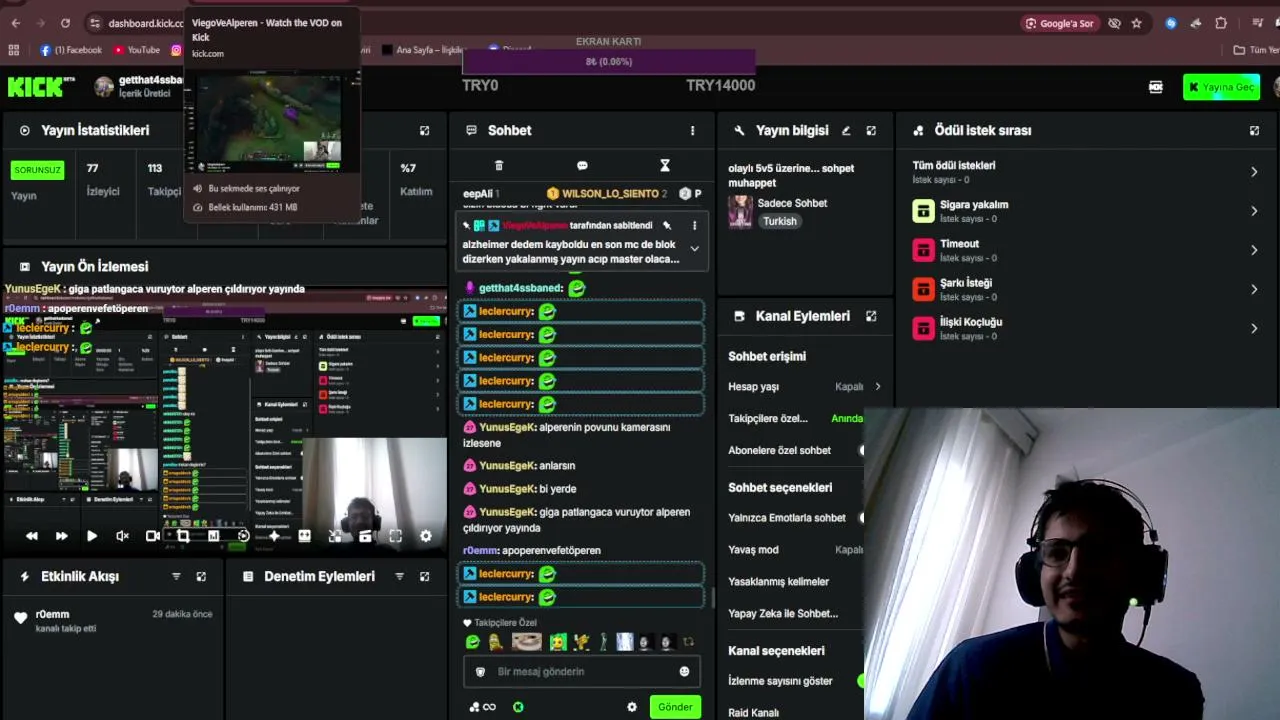Open Hesap yaşı setting options

pyautogui.click(x=804, y=387)
